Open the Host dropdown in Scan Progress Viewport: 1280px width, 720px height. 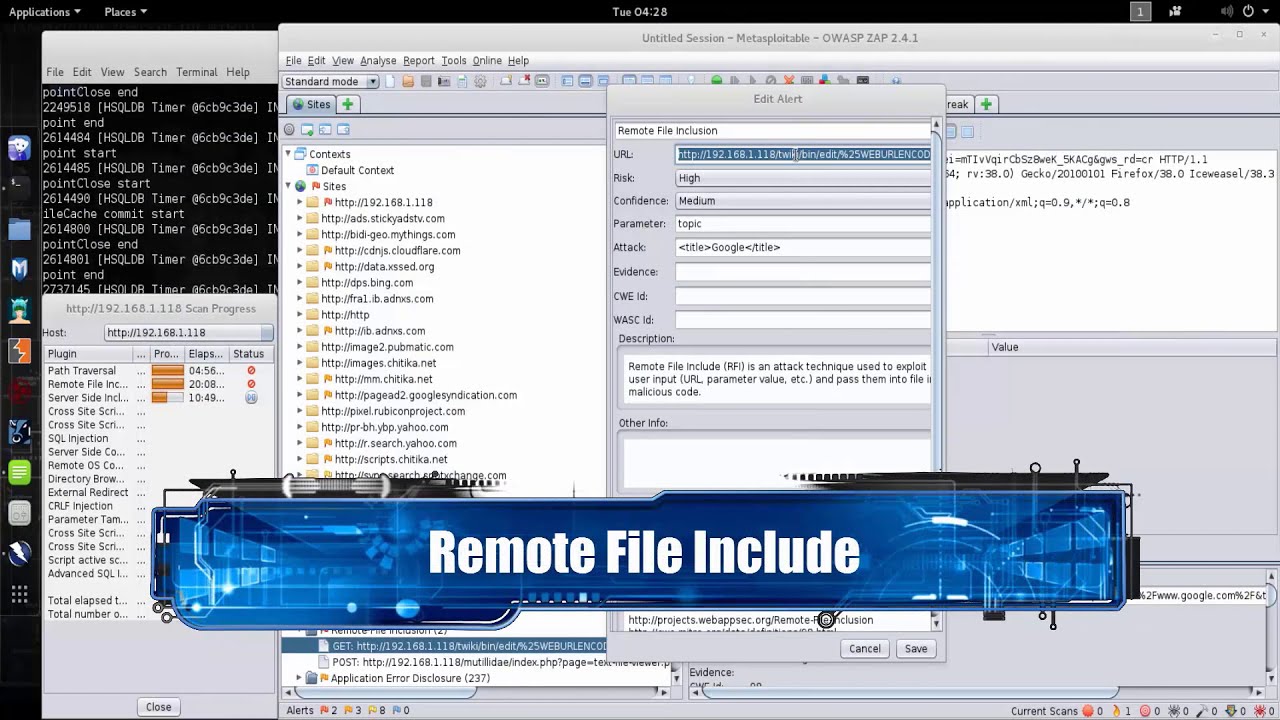point(188,332)
